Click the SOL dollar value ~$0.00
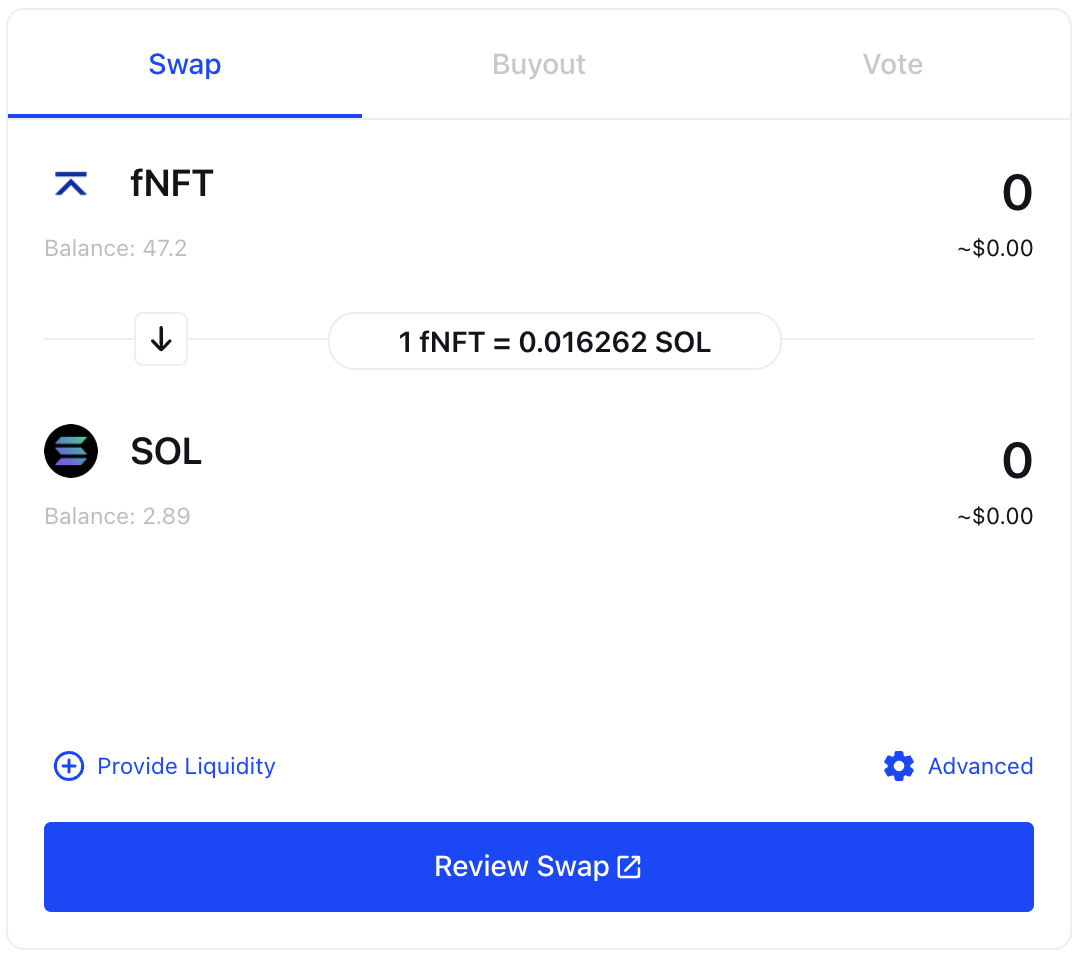 pyautogui.click(x=994, y=516)
